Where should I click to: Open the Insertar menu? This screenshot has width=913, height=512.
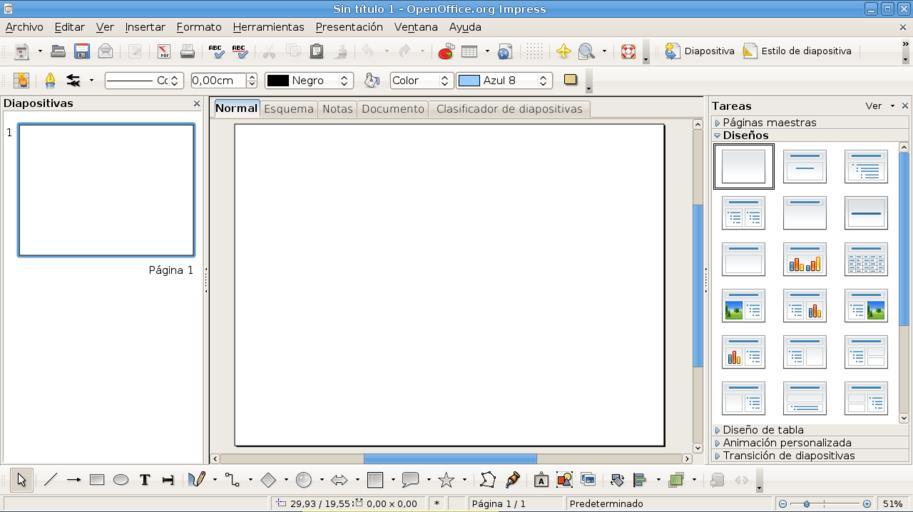click(x=145, y=27)
